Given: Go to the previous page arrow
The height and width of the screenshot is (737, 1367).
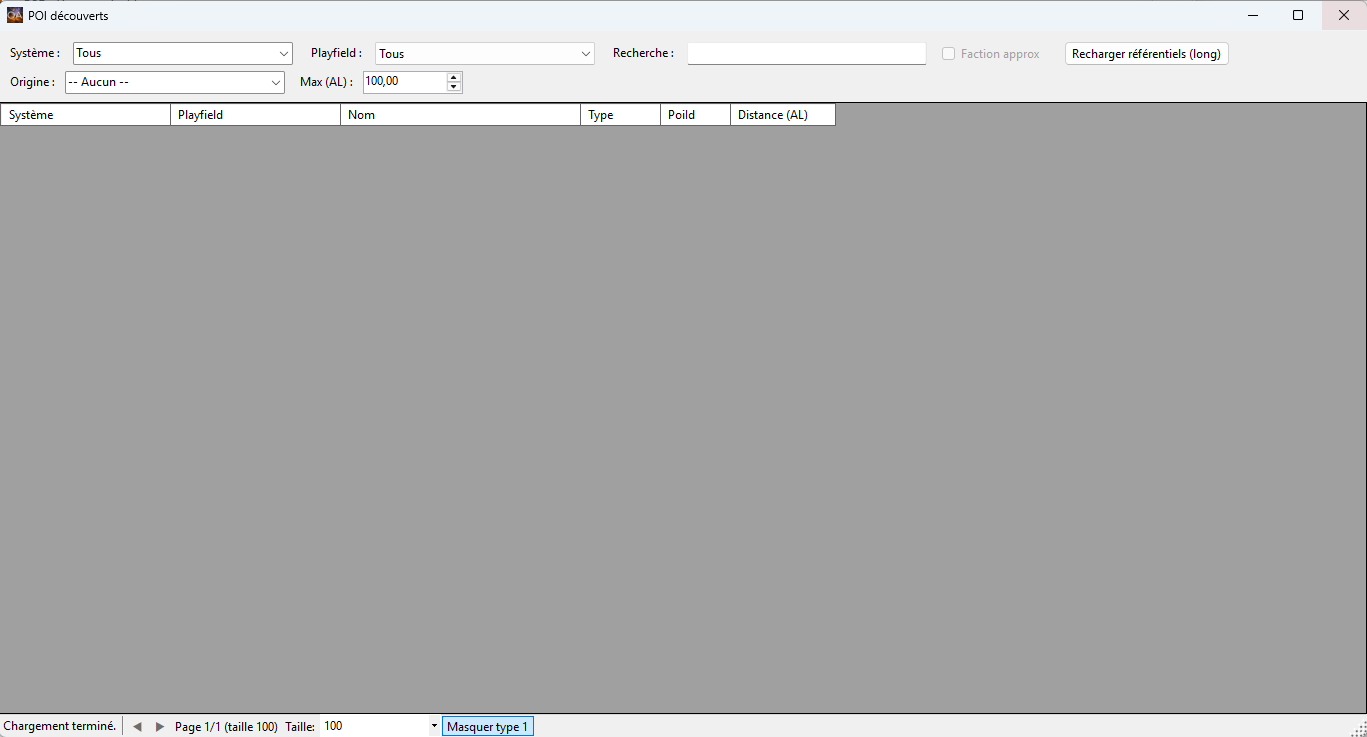Looking at the screenshot, I should 138,727.
